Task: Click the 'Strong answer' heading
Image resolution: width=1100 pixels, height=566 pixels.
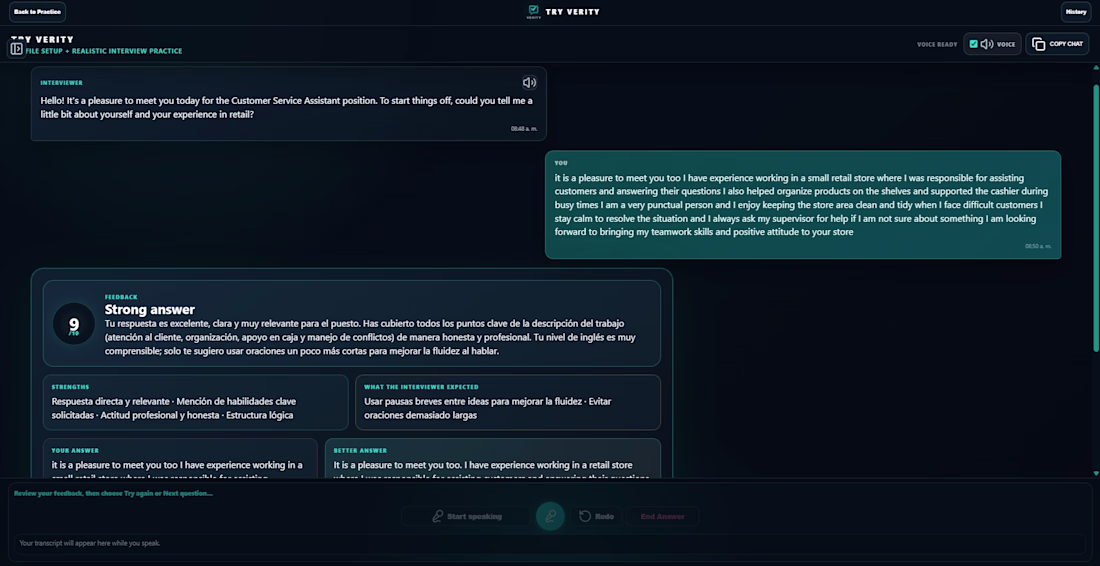Action: coord(149,309)
